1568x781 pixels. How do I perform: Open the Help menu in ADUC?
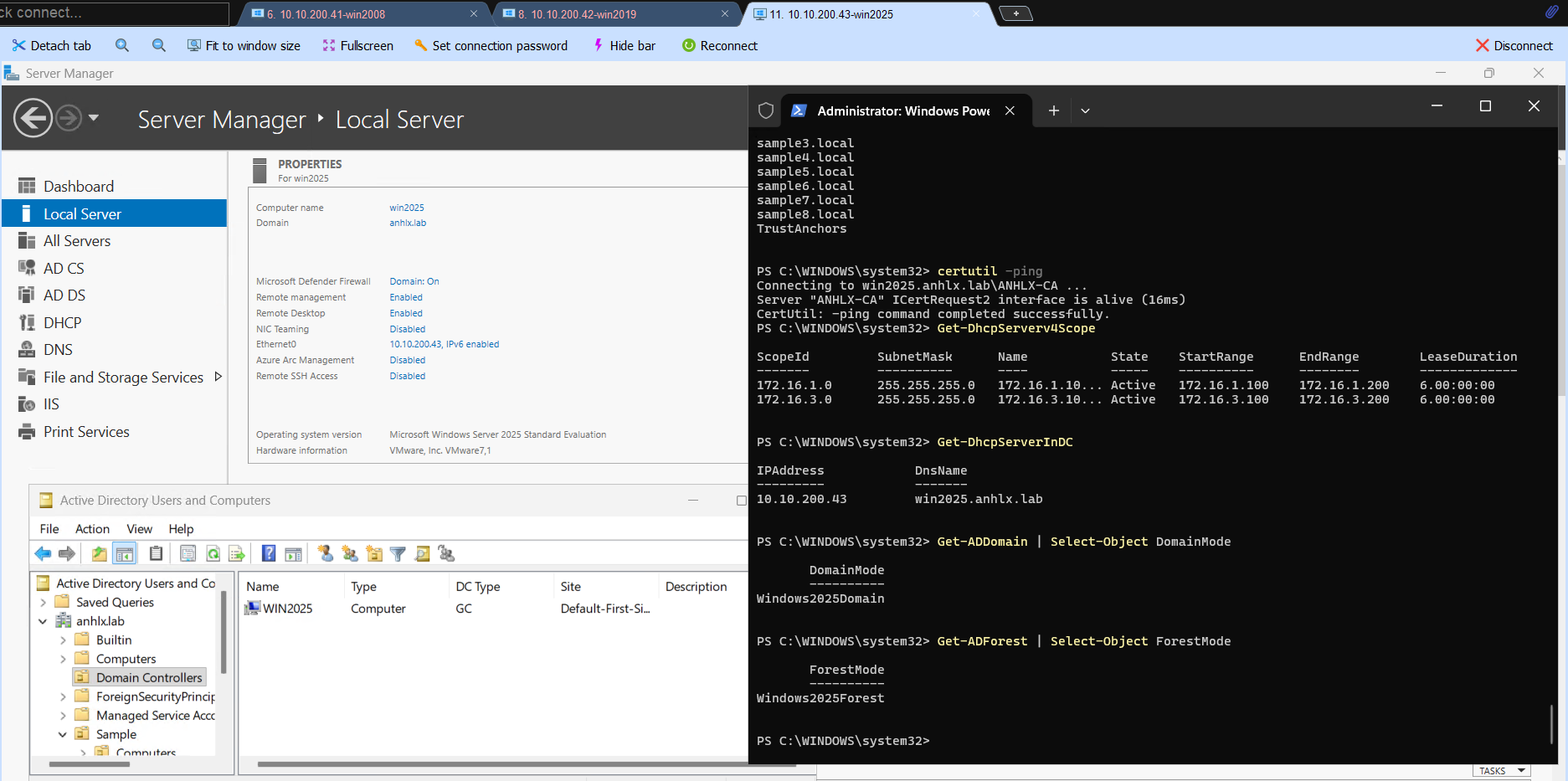tap(181, 528)
